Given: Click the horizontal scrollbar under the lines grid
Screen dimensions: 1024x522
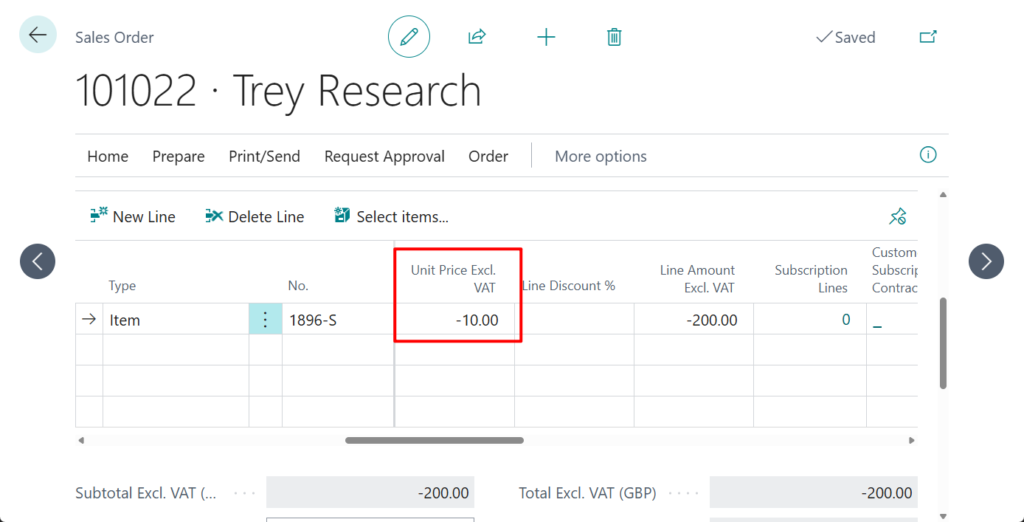Looking at the screenshot, I should tap(434, 440).
